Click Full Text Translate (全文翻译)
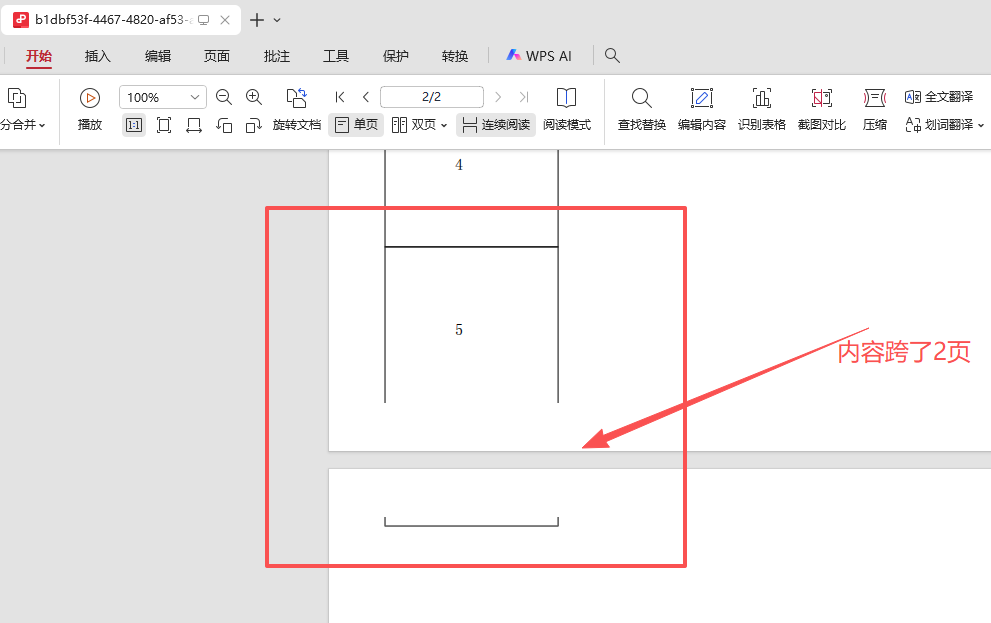Image resolution: width=991 pixels, height=623 pixels. [x=939, y=97]
